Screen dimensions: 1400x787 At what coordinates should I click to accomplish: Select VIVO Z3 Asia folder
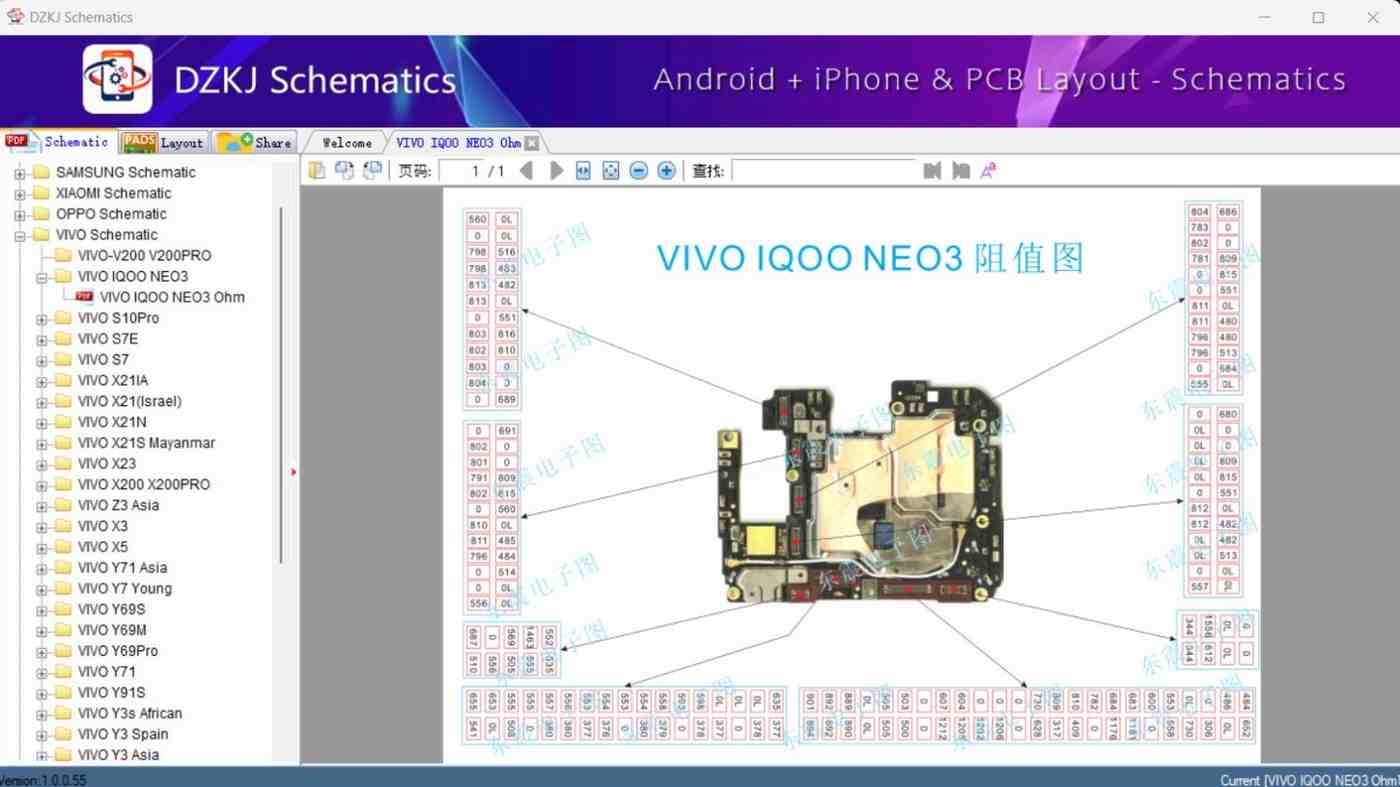coord(118,505)
